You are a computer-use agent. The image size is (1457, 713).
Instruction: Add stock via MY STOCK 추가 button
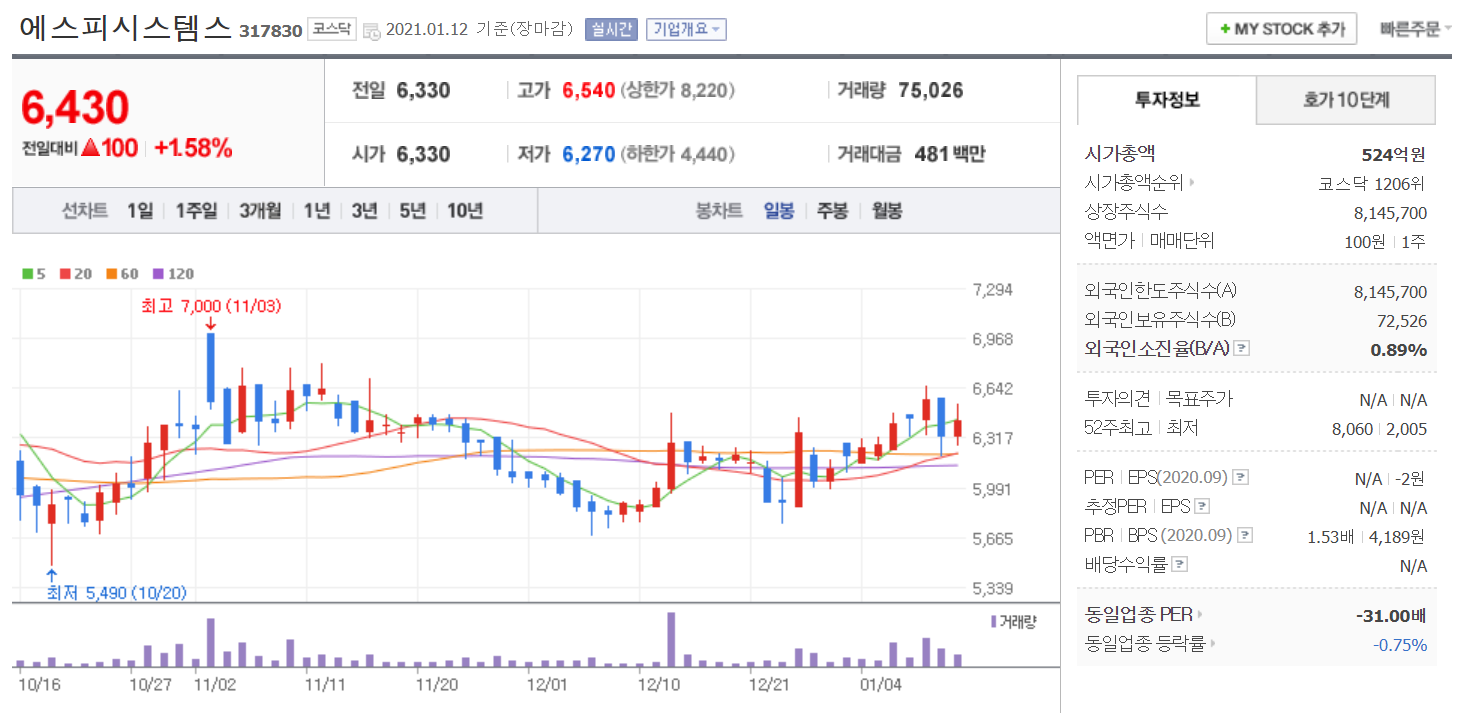tap(1281, 29)
